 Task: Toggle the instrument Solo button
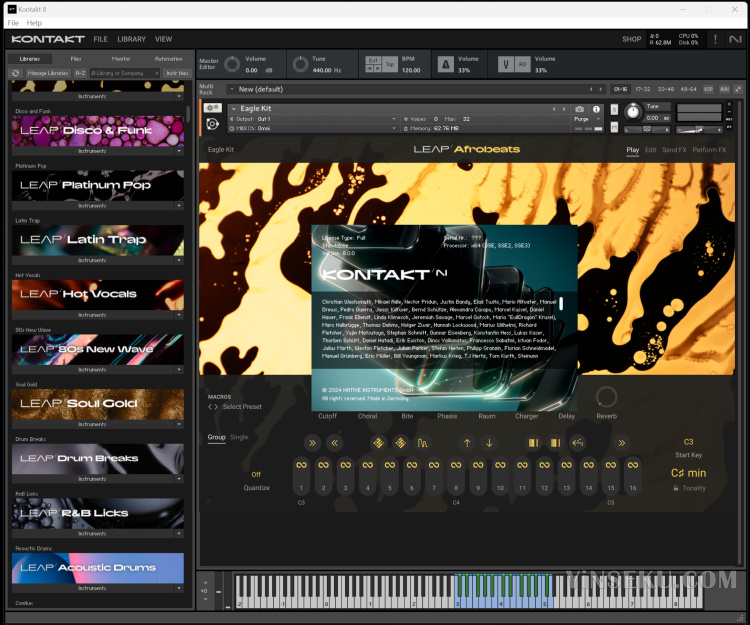tap(615, 108)
